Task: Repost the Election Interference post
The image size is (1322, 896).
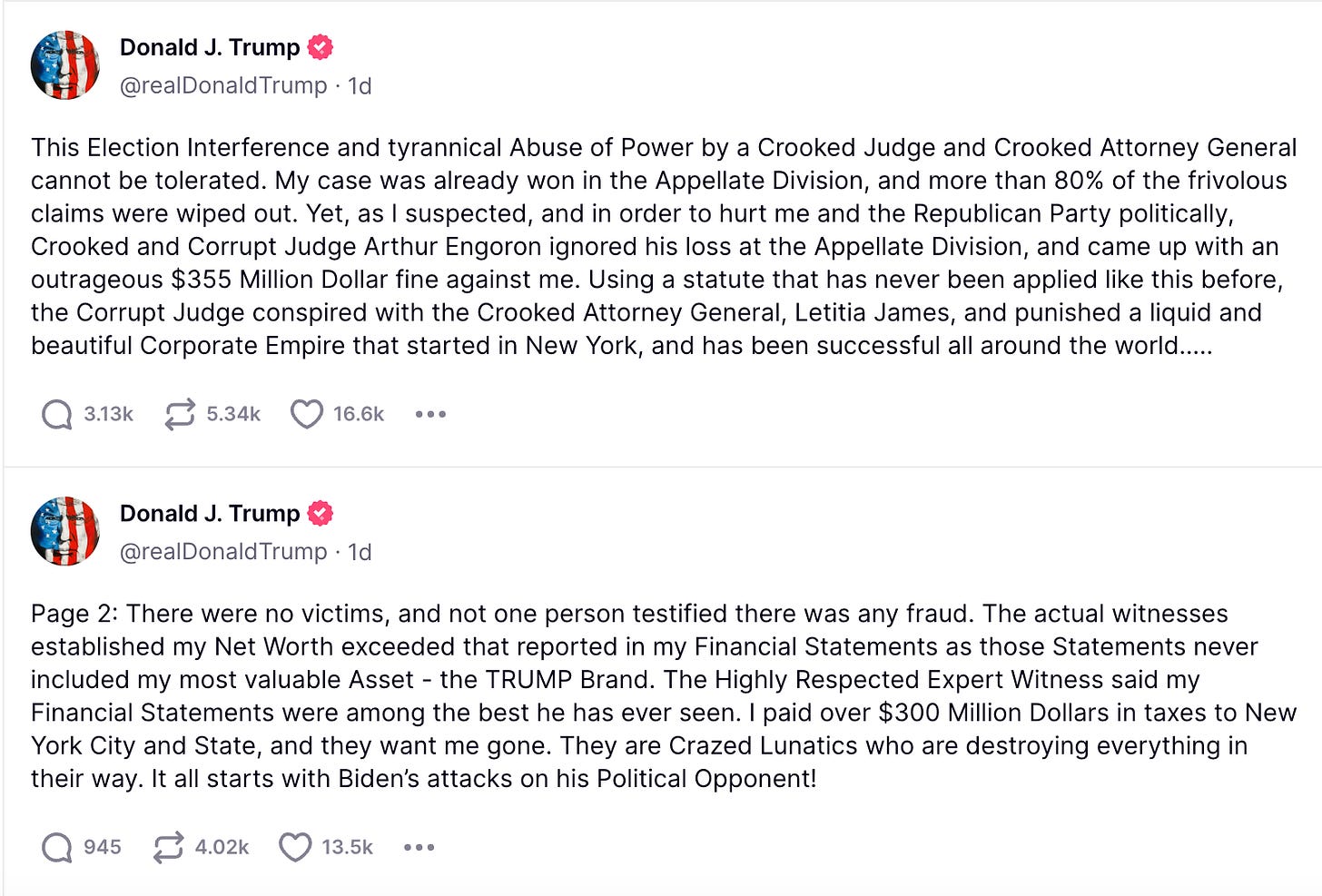Action: click(180, 413)
